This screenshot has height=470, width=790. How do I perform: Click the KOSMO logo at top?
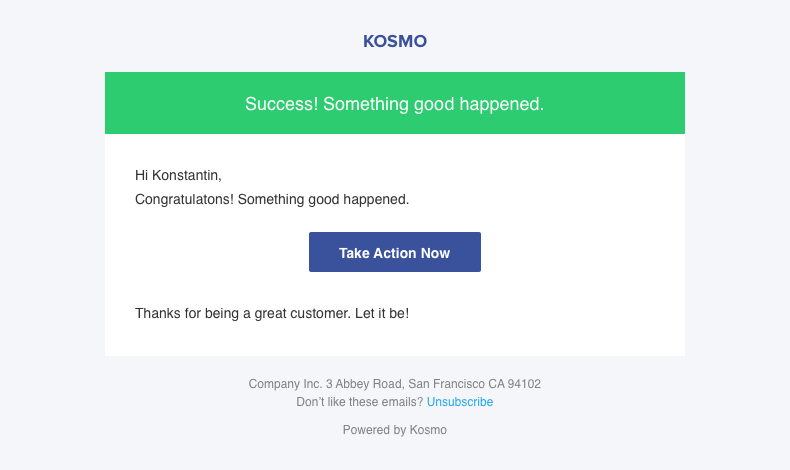pyautogui.click(x=394, y=42)
